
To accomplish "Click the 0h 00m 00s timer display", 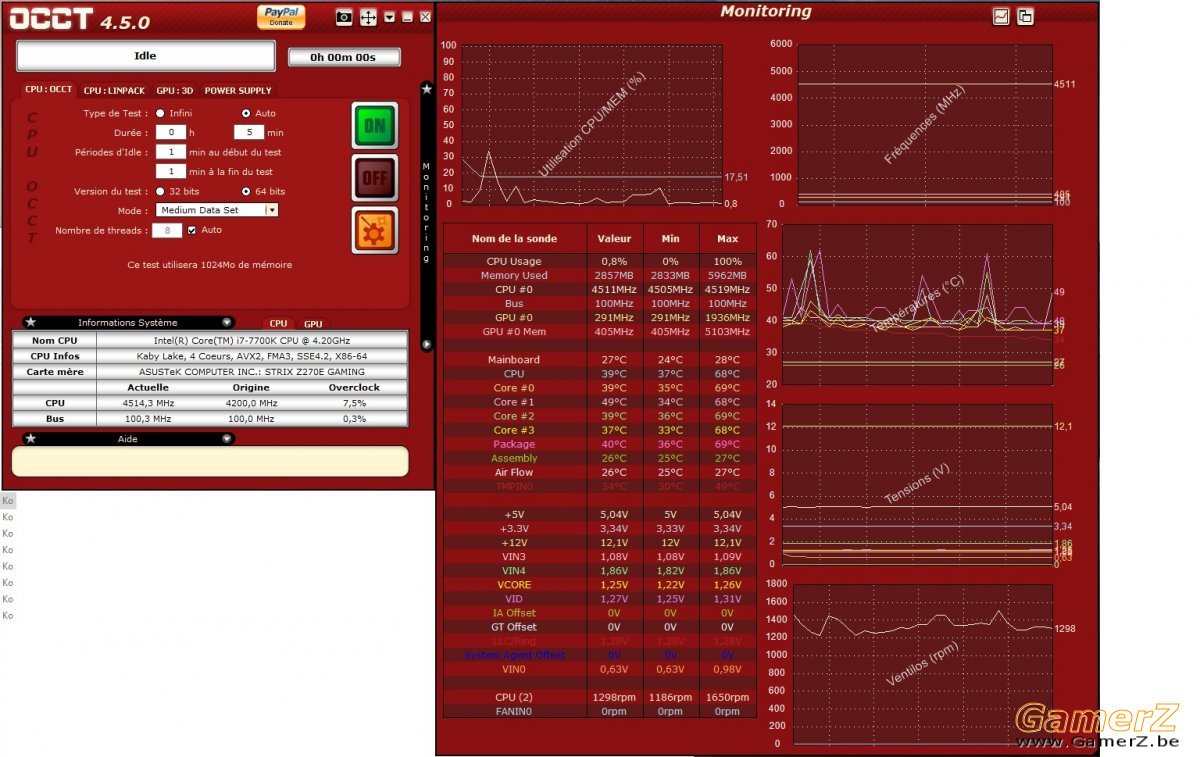I will coord(344,57).
